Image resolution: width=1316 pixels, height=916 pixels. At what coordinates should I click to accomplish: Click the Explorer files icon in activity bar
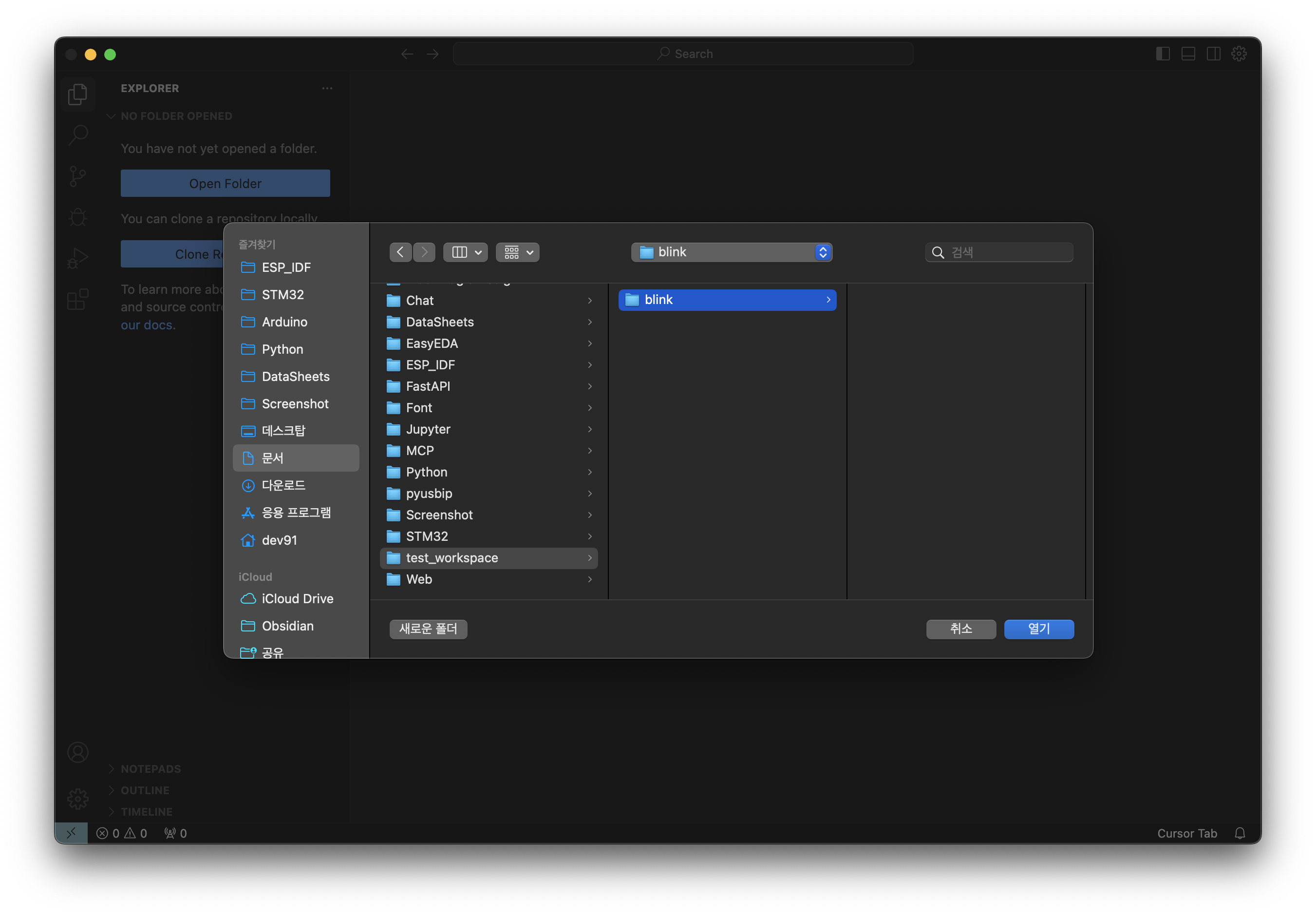[x=77, y=94]
